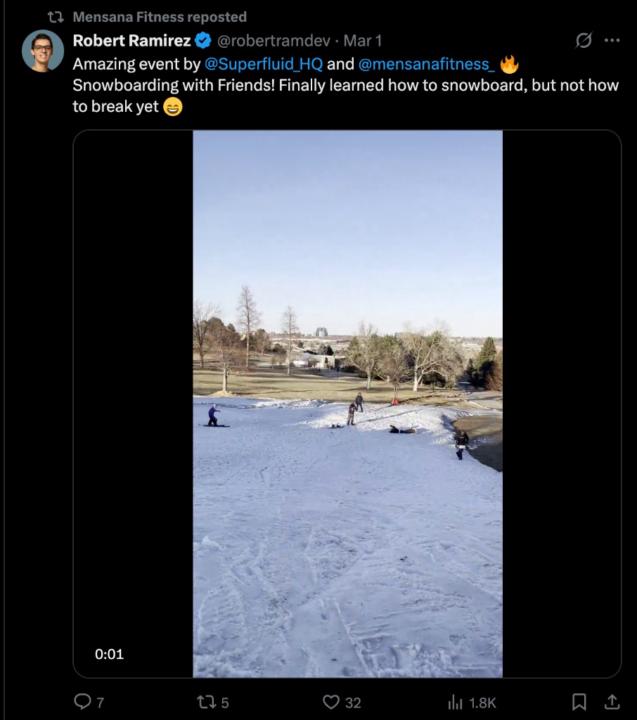Open the Grok icon on the tweet
637x720 pixels.
tap(584, 40)
